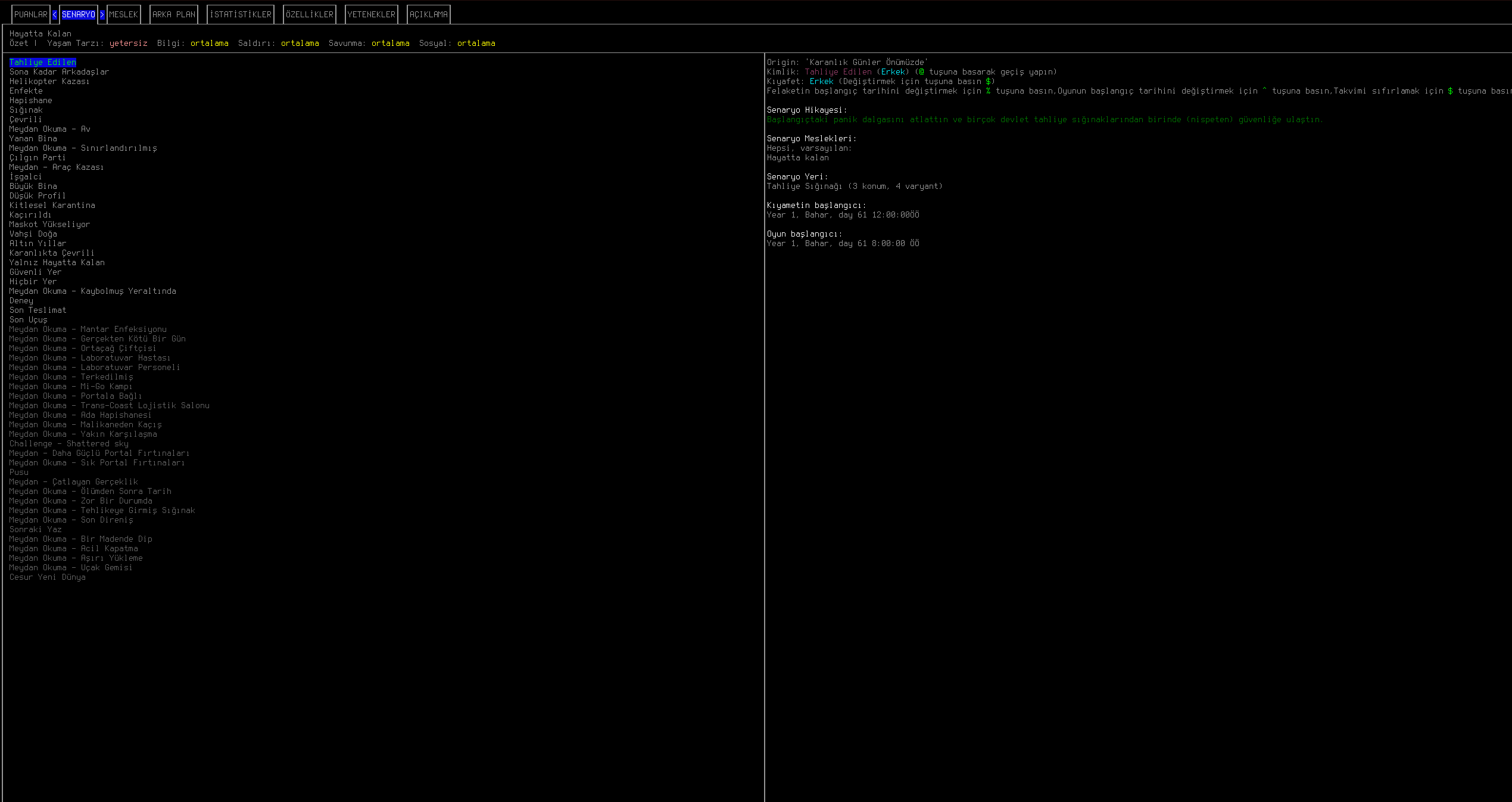This screenshot has height=802, width=1512.
Task: Select the Cesur Yeni Dünya scenario
Action: point(47,577)
